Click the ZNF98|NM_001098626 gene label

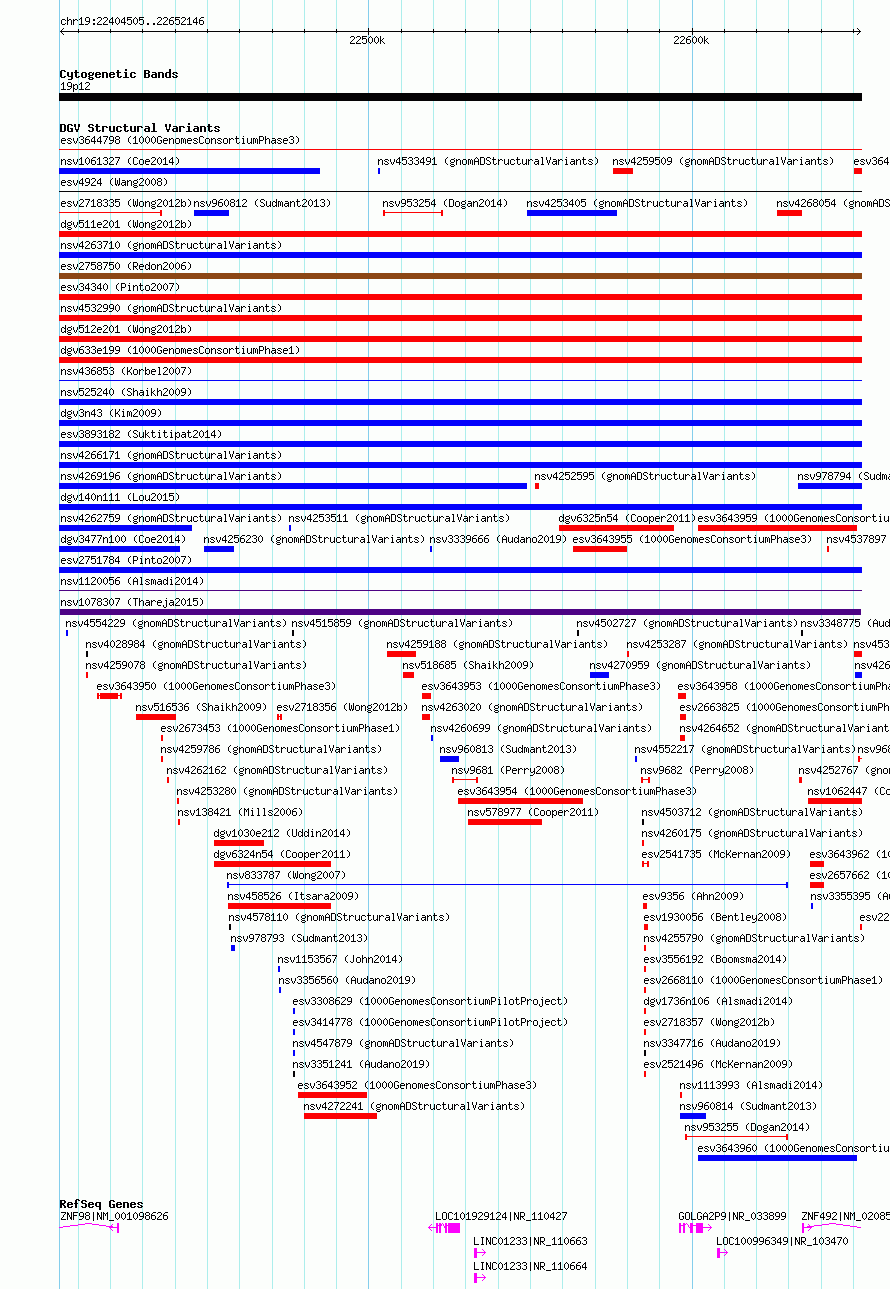click(114, 1216)
